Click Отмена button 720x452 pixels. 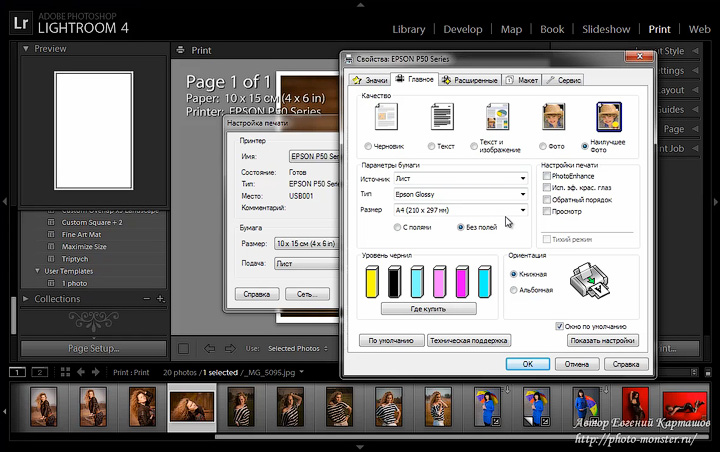tap(577, 364)
